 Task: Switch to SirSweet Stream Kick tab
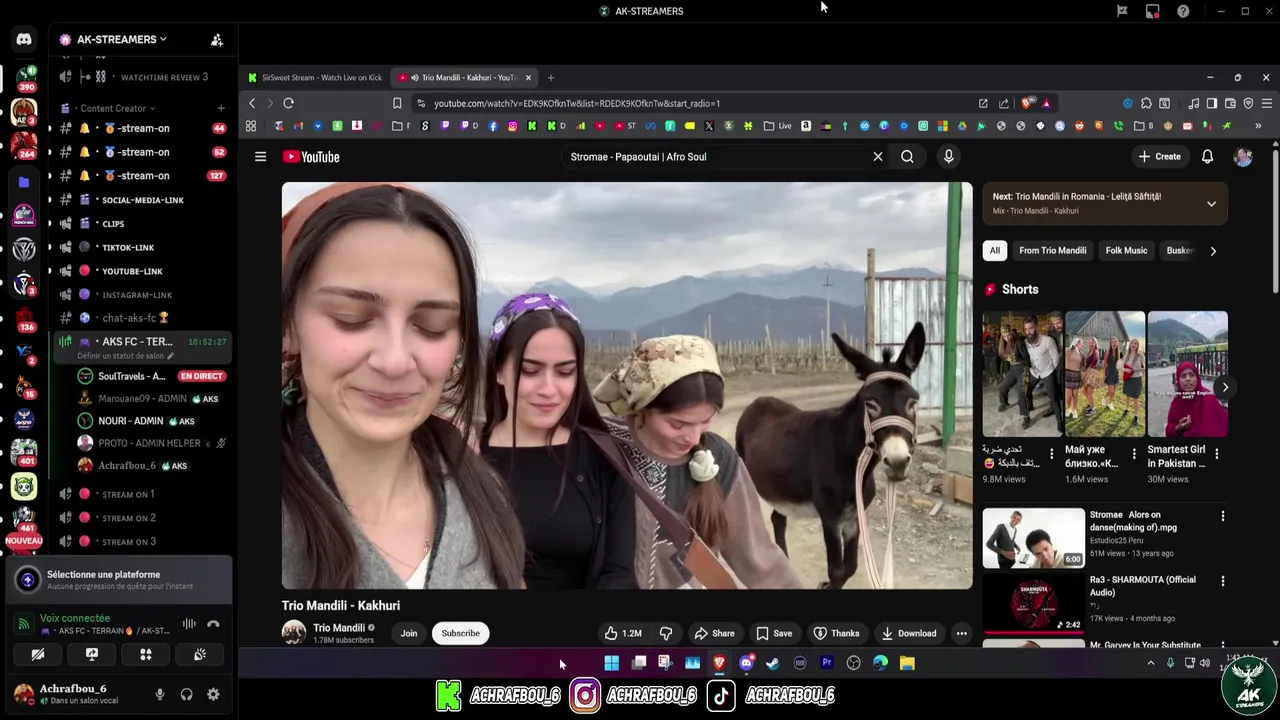(x=314, y=77)
